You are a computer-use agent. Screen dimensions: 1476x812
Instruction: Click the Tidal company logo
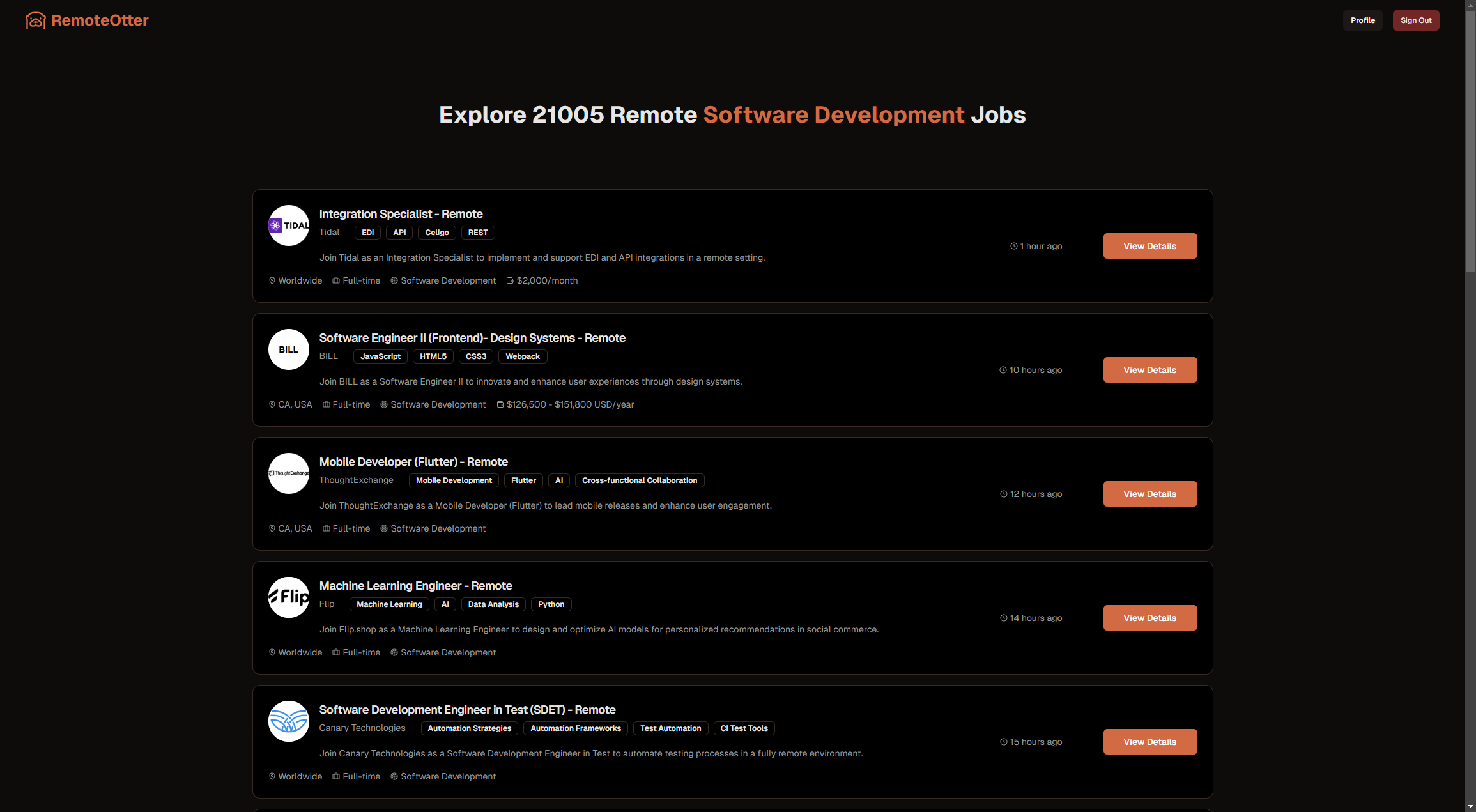(289, 226)
